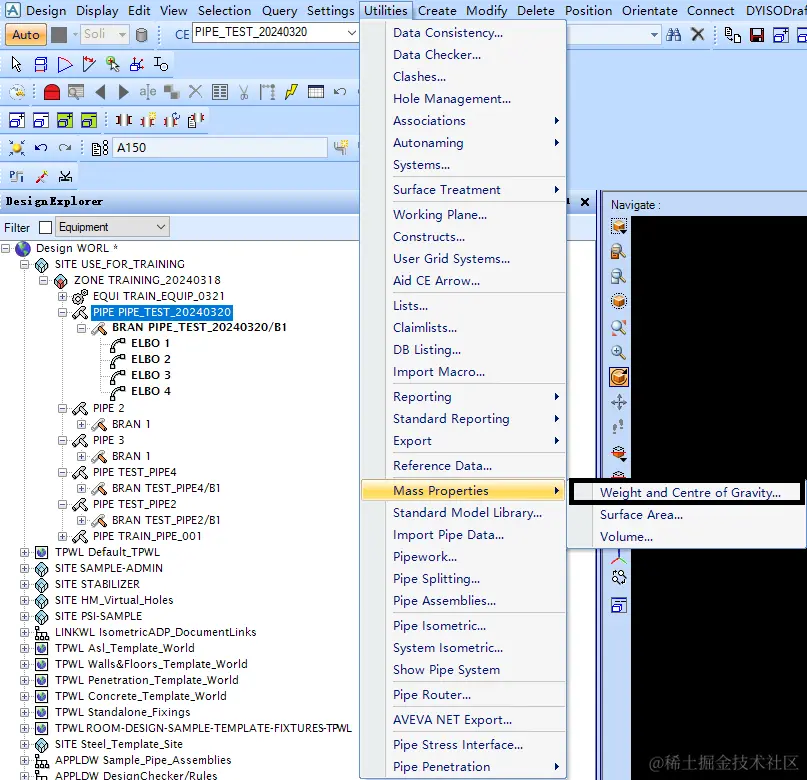The image size is (807, 780).
Task: Click the left-pointing previous arrow icon
Action: pyautogui.click(x=100, y=92)
